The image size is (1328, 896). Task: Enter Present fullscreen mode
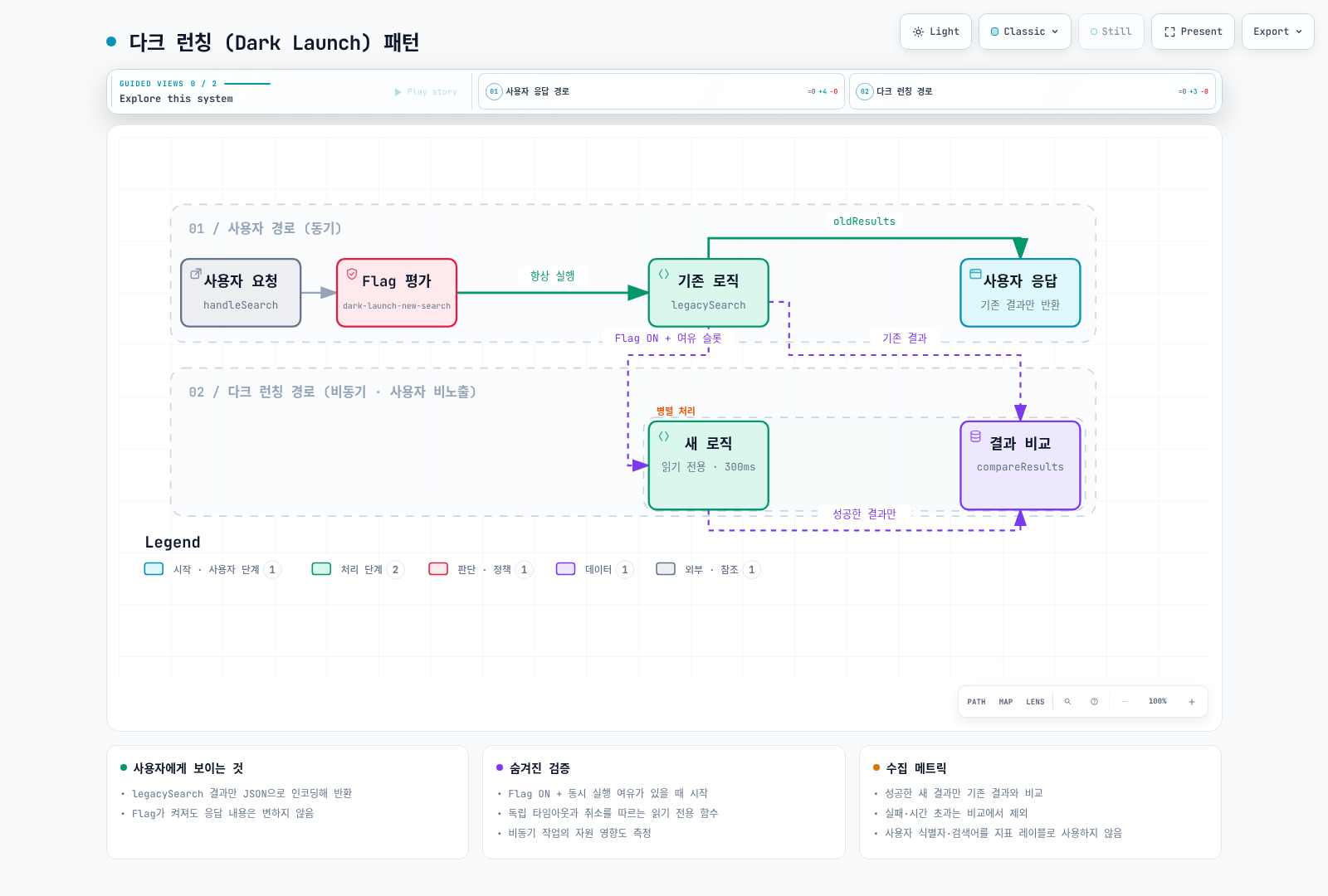[1193, 32]
